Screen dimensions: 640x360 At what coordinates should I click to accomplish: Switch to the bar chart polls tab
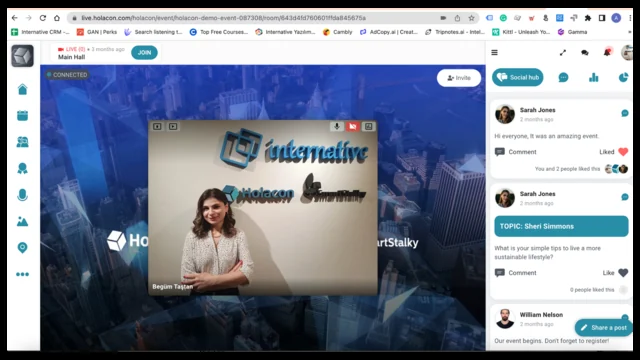tap(593, 77)
